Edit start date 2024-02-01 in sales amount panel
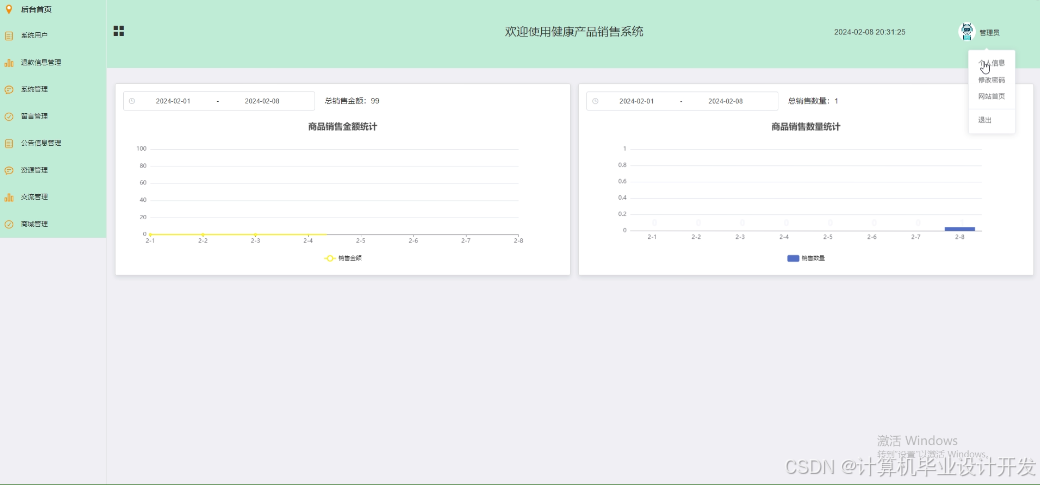 [172, 102]
